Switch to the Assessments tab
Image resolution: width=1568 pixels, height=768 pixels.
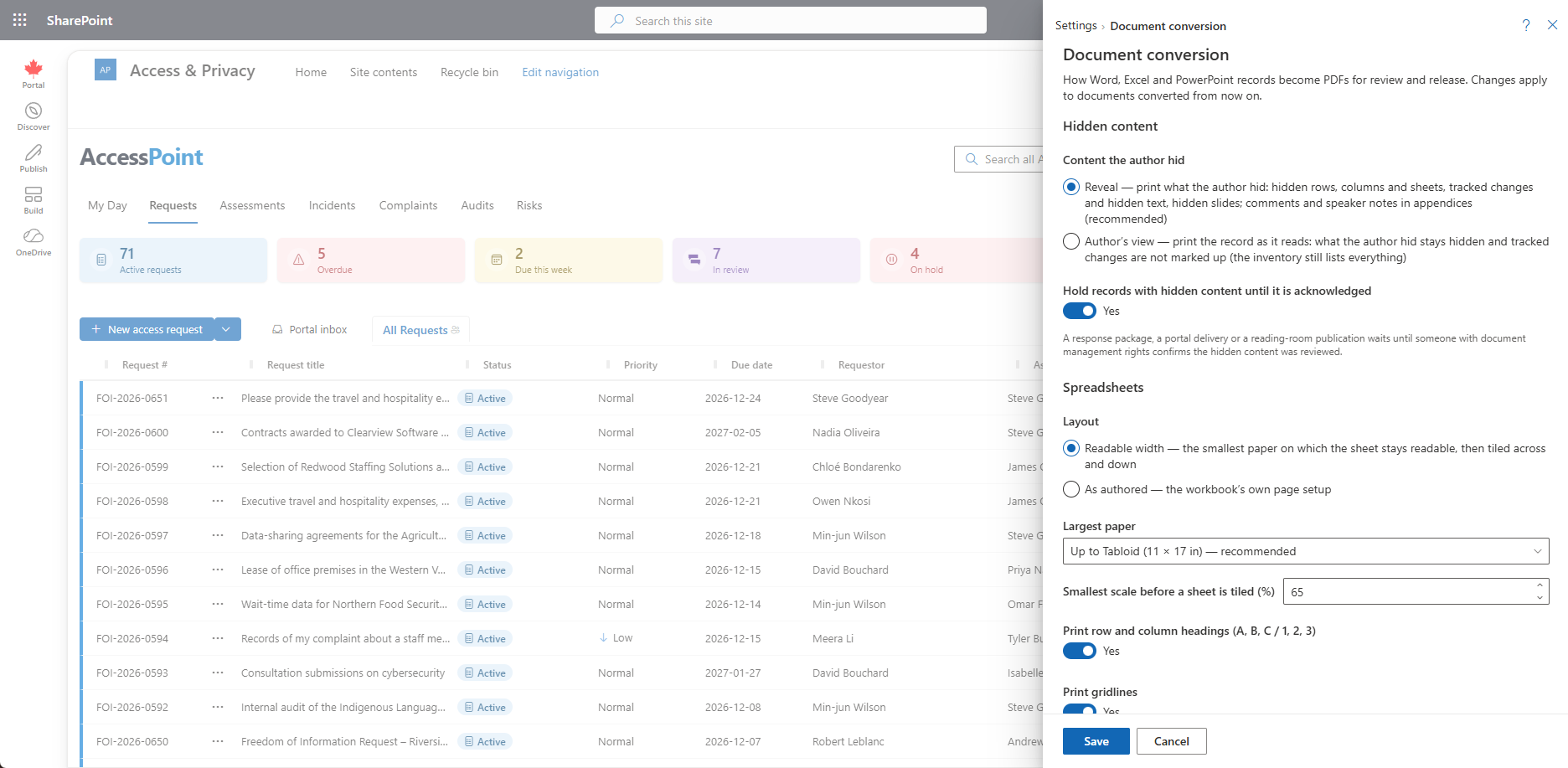(x=252, y=206)
